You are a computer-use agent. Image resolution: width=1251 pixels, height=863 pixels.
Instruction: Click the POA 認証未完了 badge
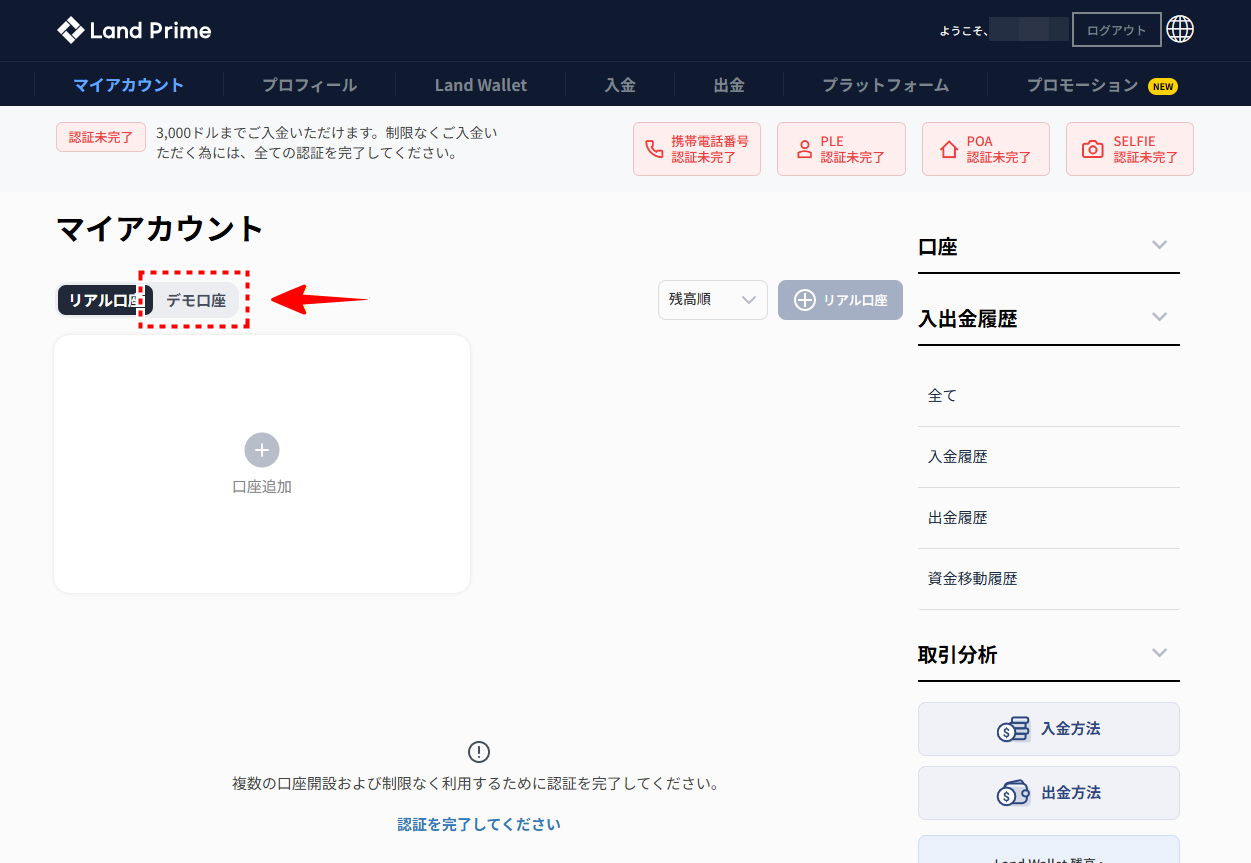(x=986, y=149)
